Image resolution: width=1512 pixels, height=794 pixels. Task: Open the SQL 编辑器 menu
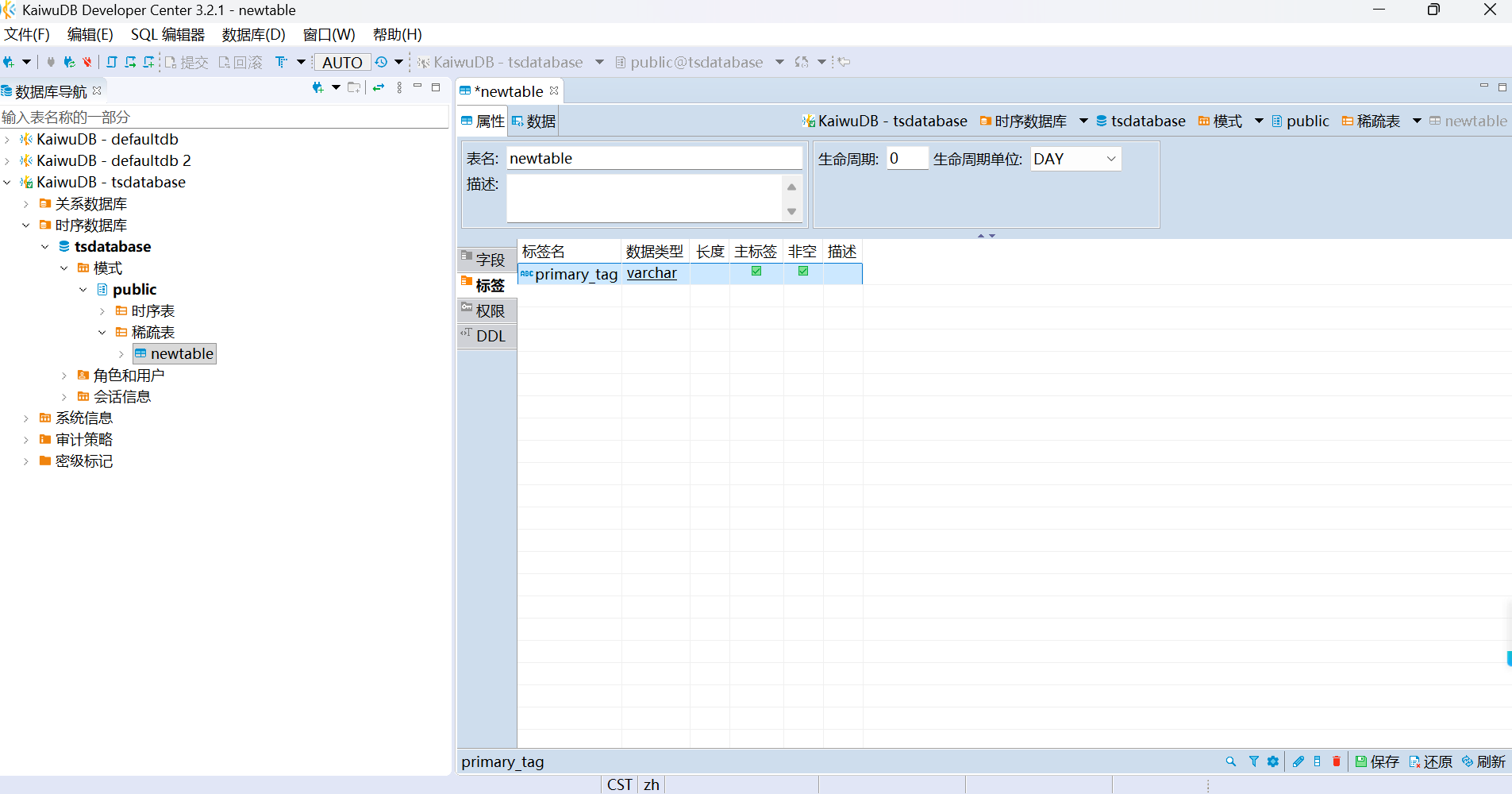(x=167, y=34)
